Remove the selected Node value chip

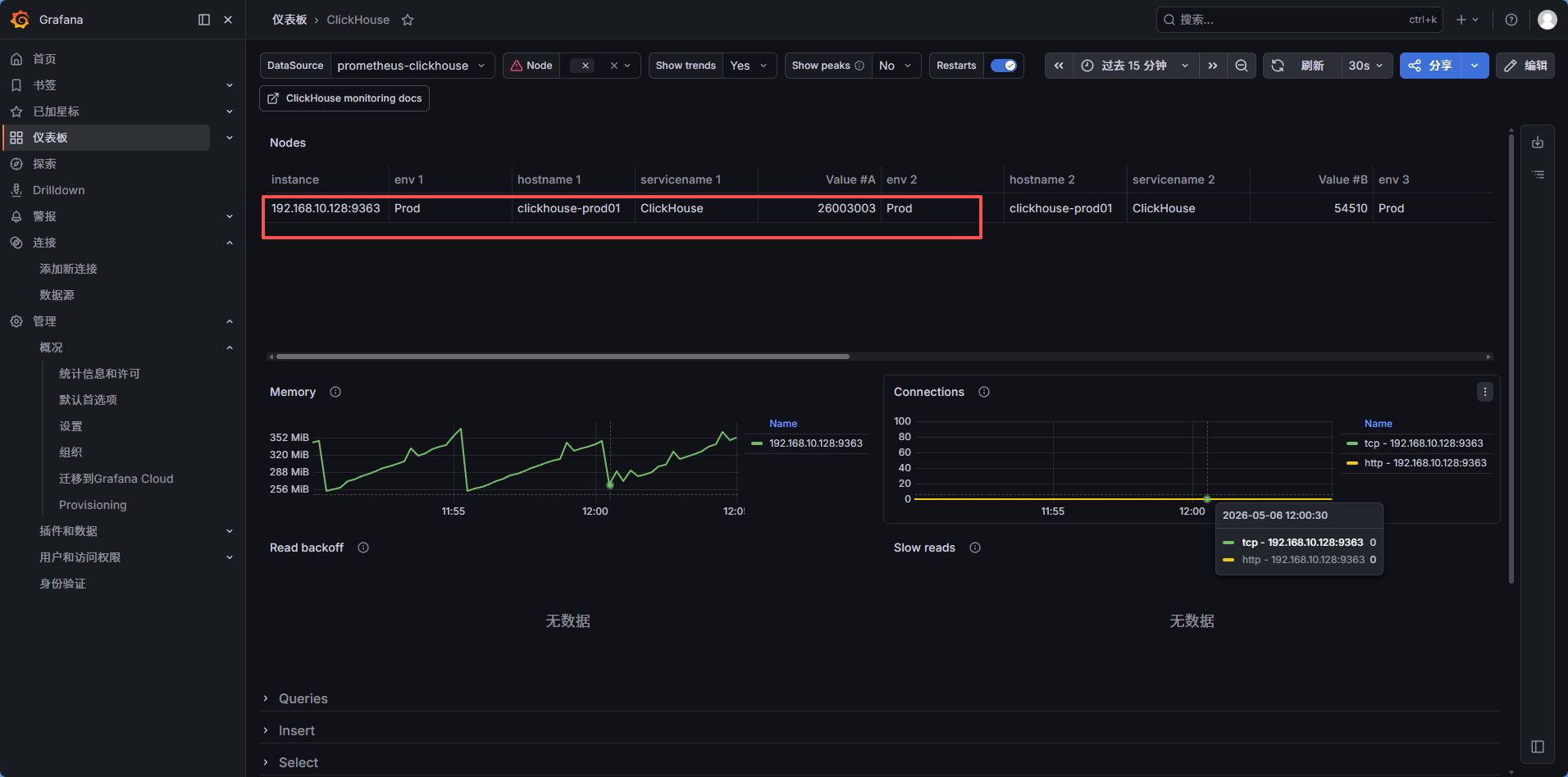point(585,66)
